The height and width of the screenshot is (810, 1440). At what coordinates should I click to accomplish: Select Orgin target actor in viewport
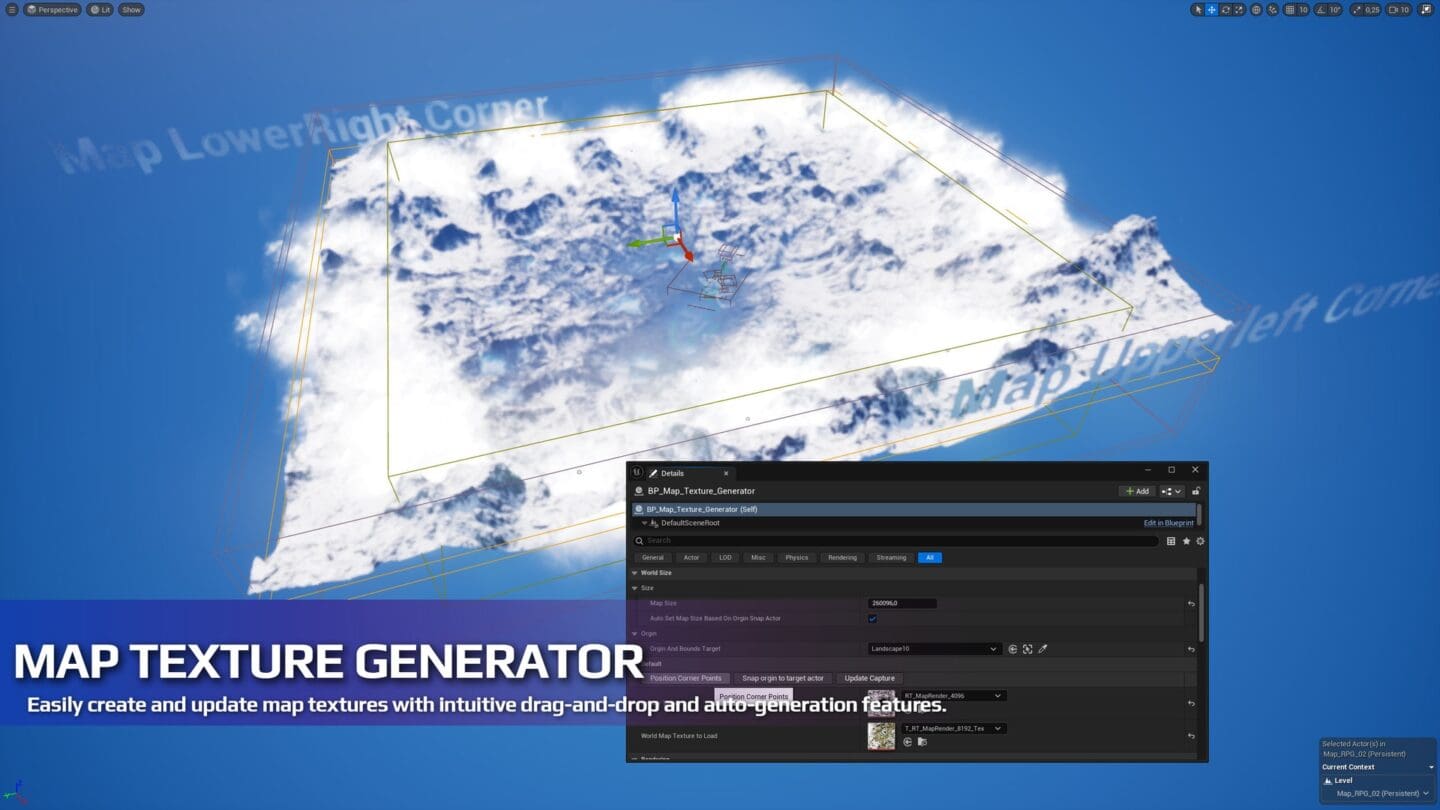1027,649
